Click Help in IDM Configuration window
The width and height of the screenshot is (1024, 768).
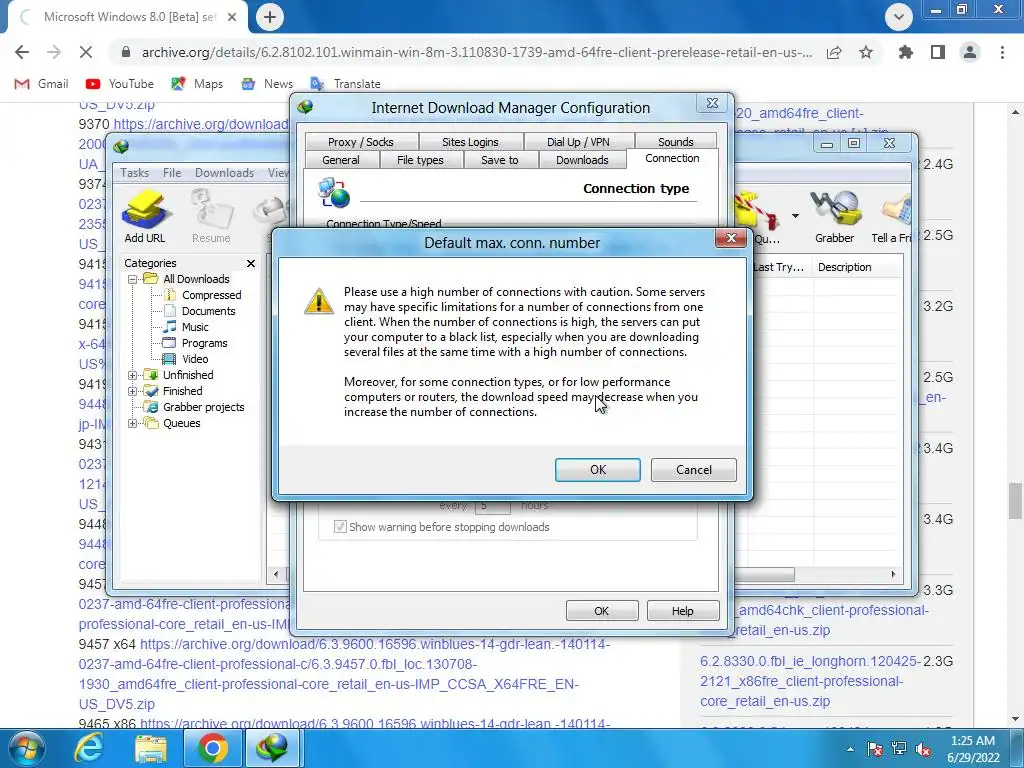pos(682,611)
